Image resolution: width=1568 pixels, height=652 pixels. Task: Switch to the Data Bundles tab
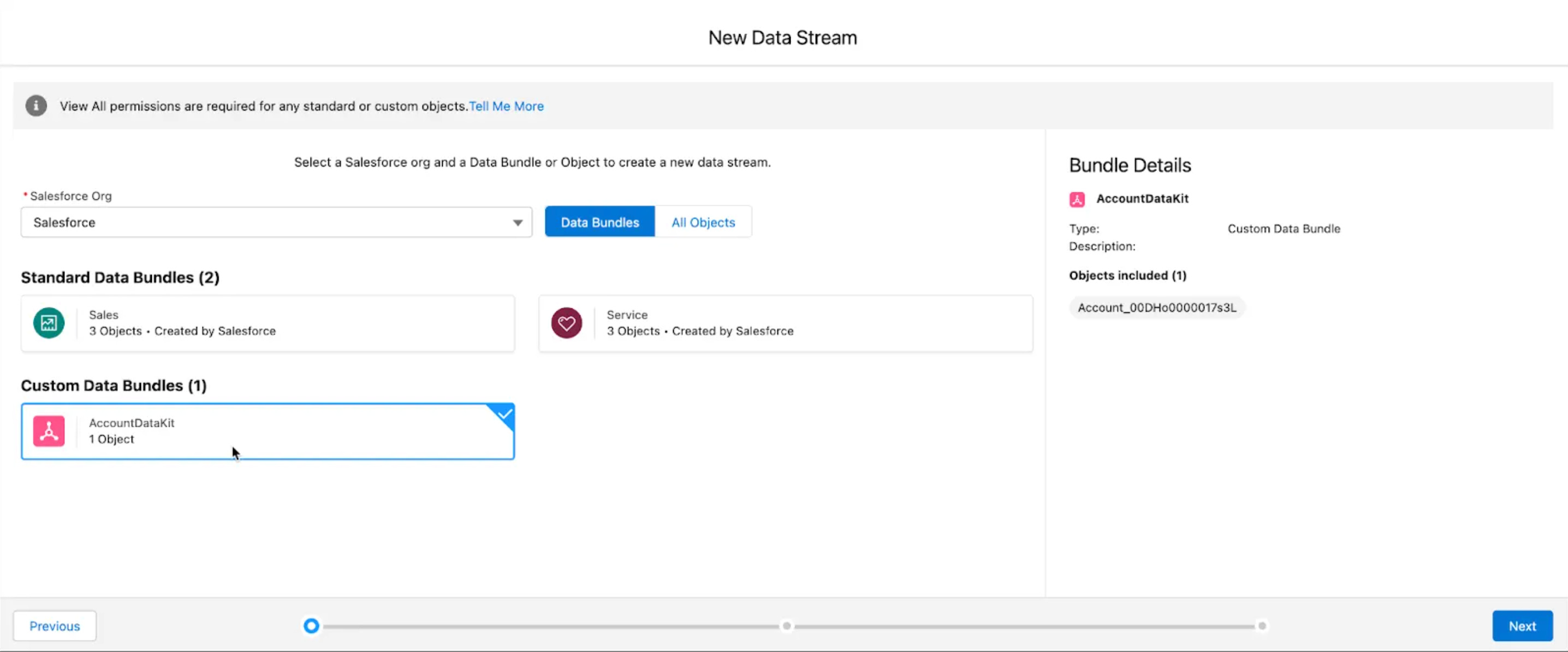tap(599, 222)
